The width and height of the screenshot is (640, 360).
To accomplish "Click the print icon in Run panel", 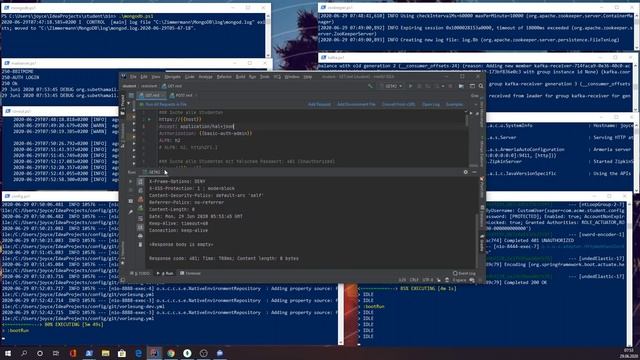I will click(140, 236).
